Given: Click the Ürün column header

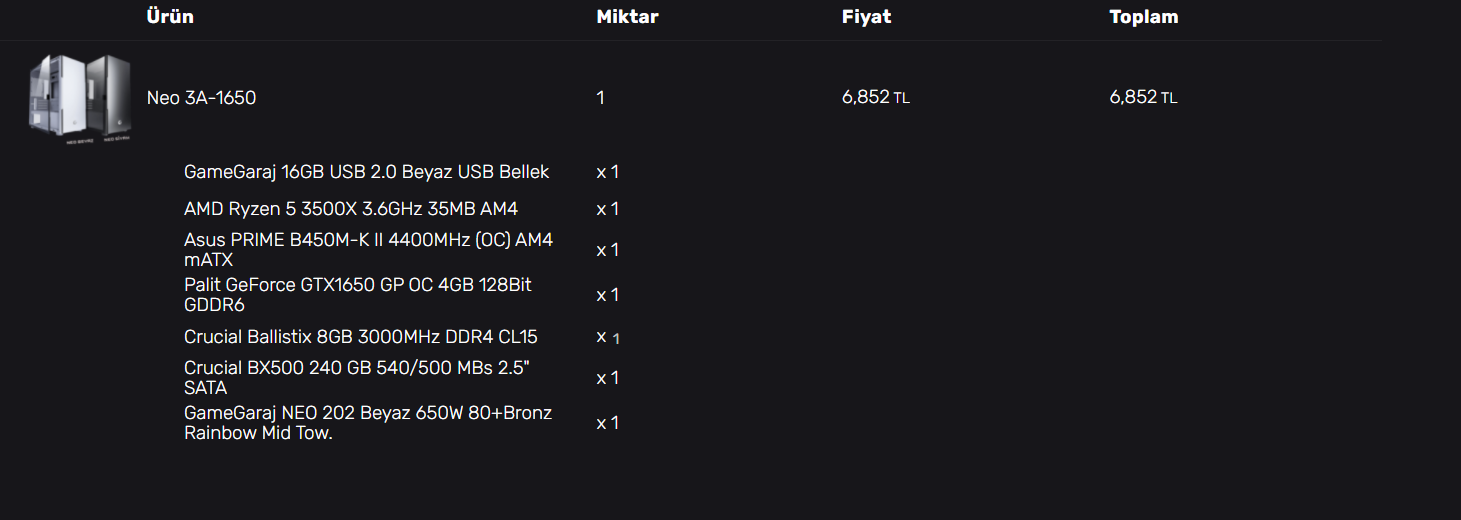Looking at the screenshot, I should [x=170, y=17].
